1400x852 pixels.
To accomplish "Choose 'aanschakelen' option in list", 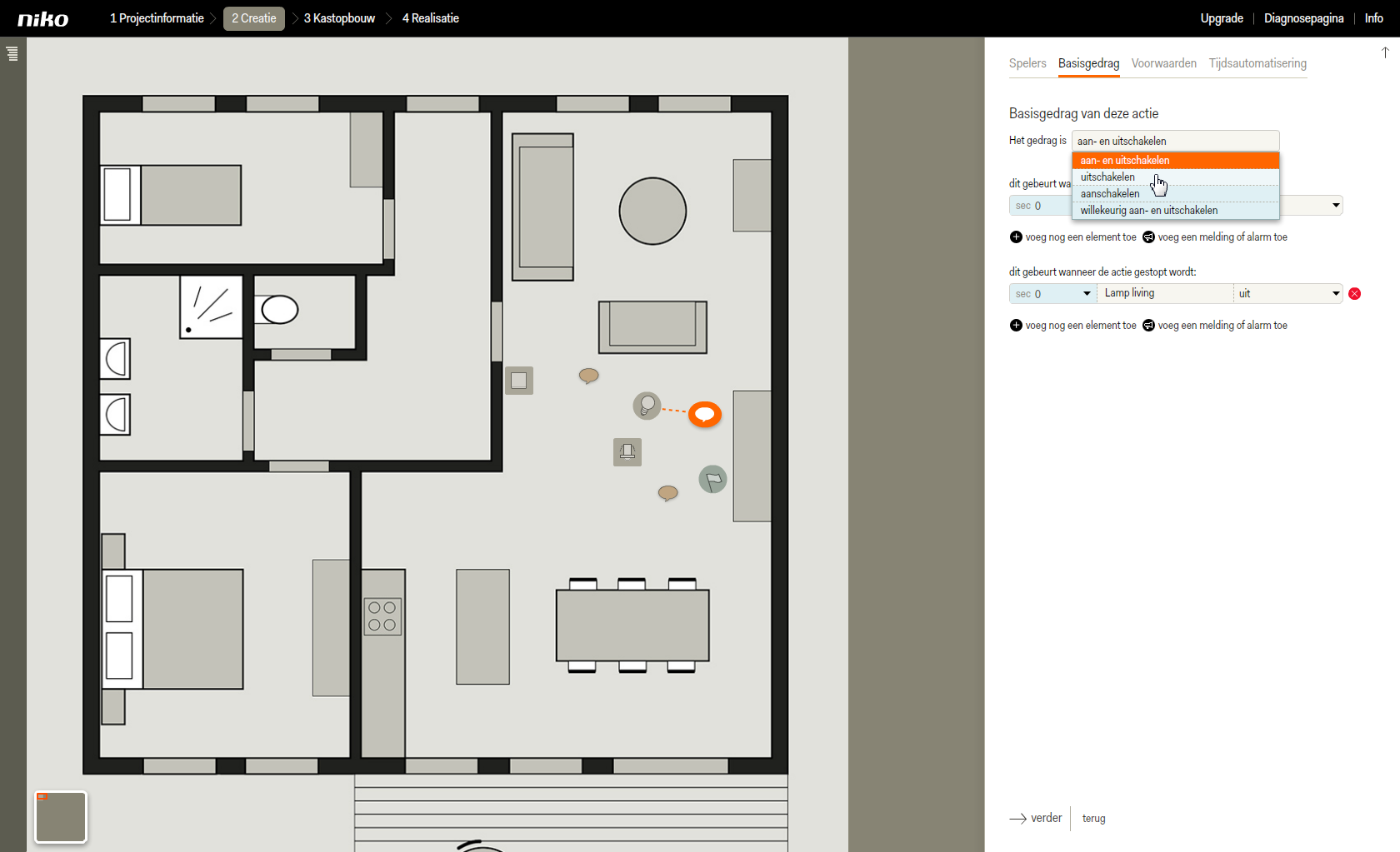I will coord(1175,194).
